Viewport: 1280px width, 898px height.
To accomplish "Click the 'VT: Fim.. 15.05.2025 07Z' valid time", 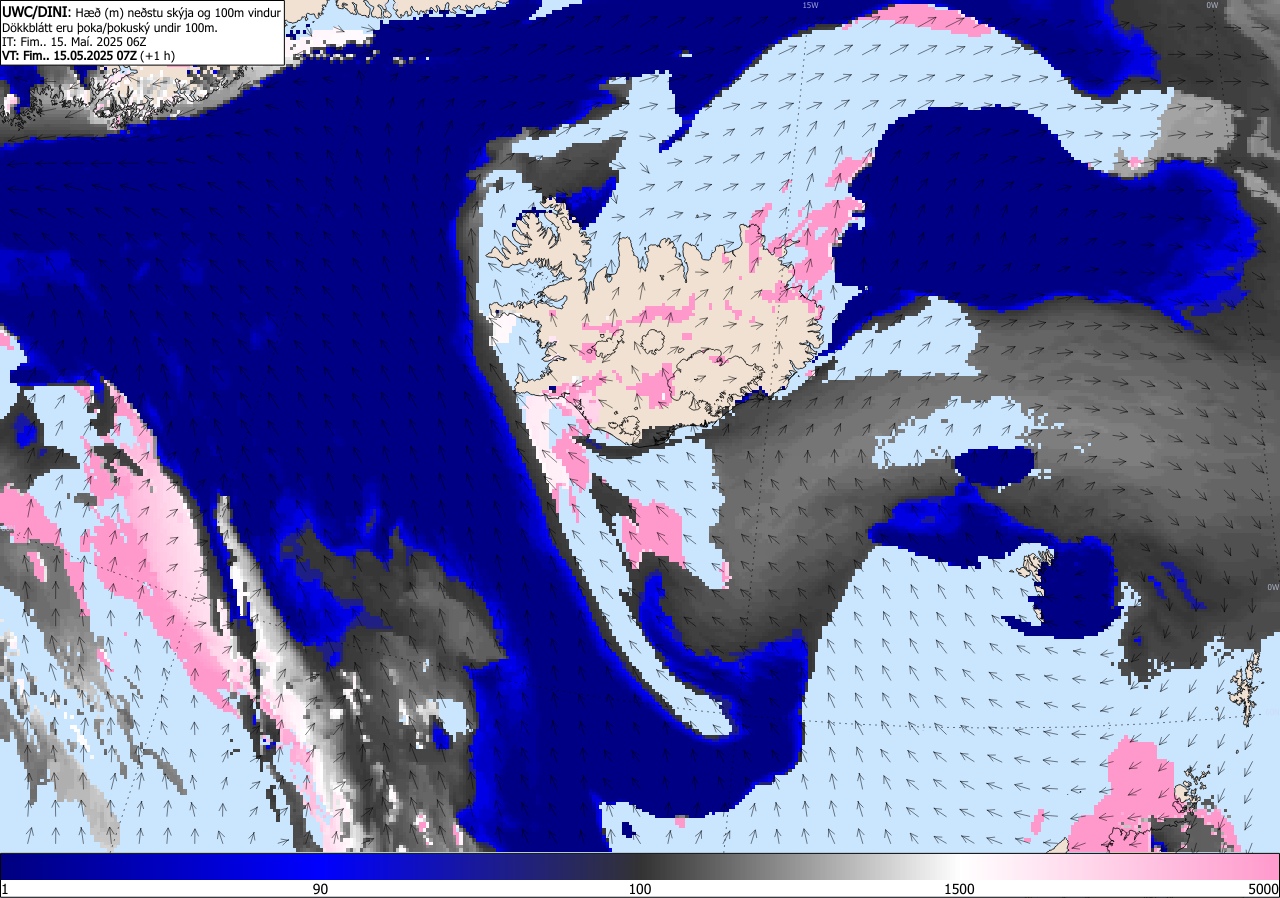I will tap(69, 55).
